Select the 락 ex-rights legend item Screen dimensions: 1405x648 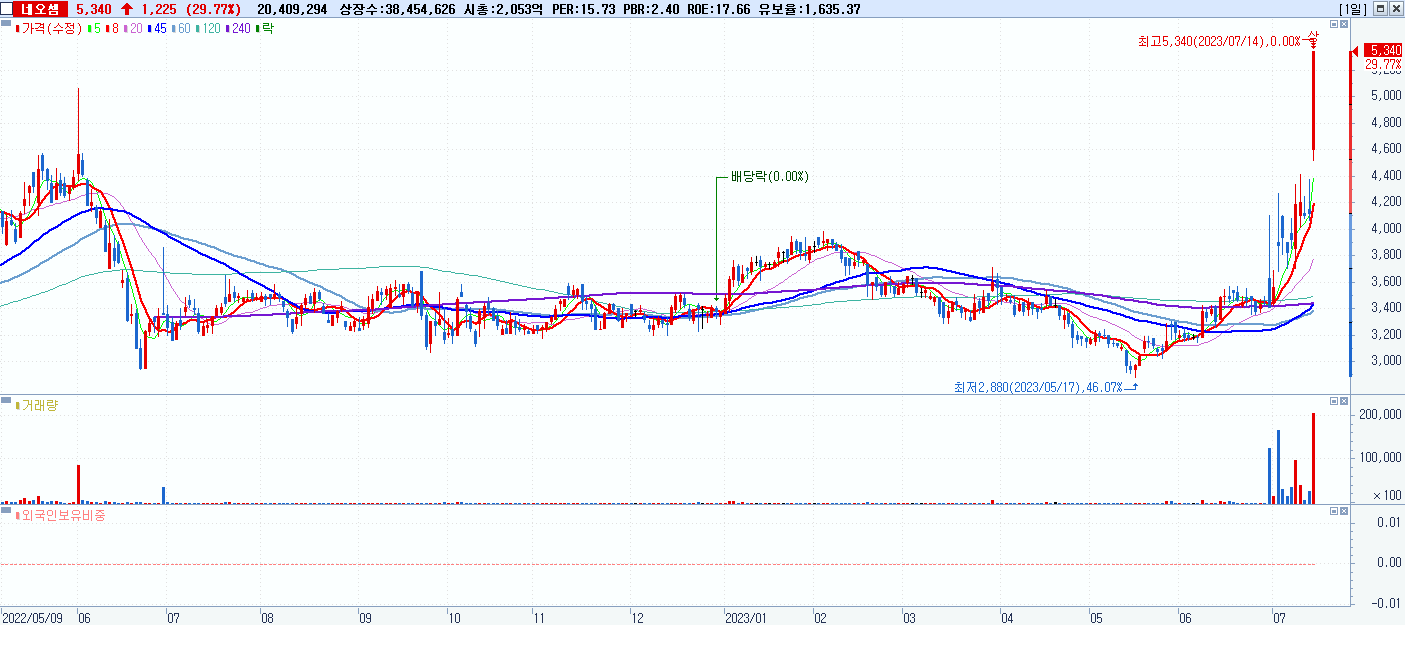pos(265,28)
